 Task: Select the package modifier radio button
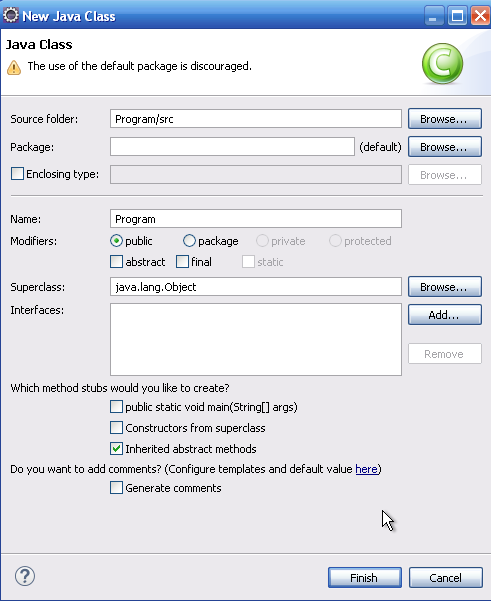coord(189,241)
